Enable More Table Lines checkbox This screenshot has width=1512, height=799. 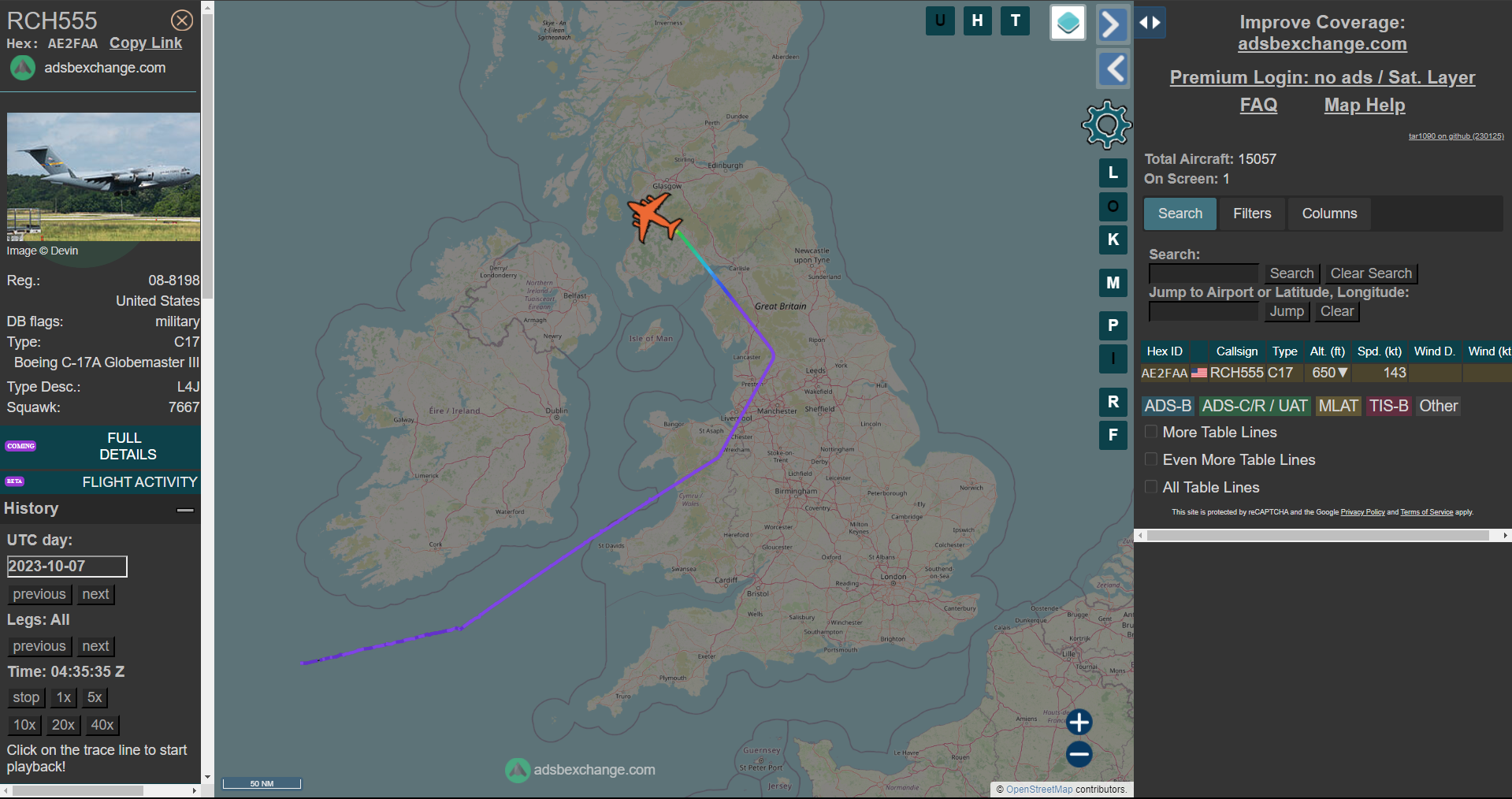coord(1151,432)
